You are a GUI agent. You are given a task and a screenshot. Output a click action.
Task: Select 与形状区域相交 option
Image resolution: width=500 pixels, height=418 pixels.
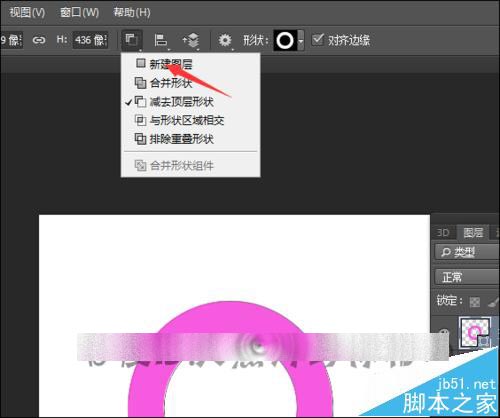click(x=190, y=120)
